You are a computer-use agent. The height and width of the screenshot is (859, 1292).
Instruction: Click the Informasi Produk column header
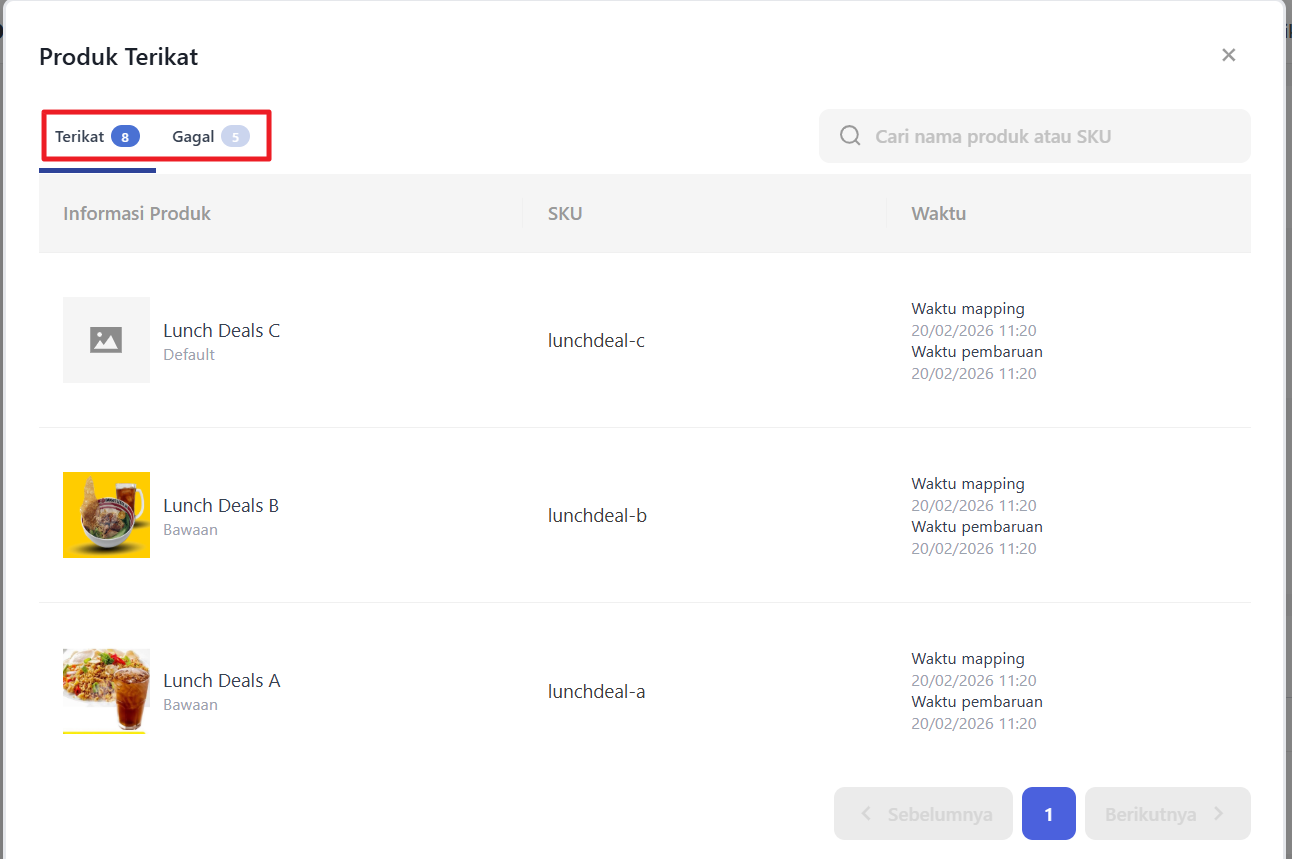click(x=137, y=213)
